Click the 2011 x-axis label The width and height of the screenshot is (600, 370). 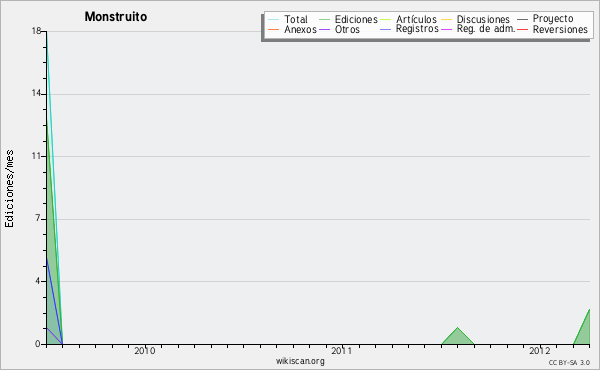click(x=341, y=350)
